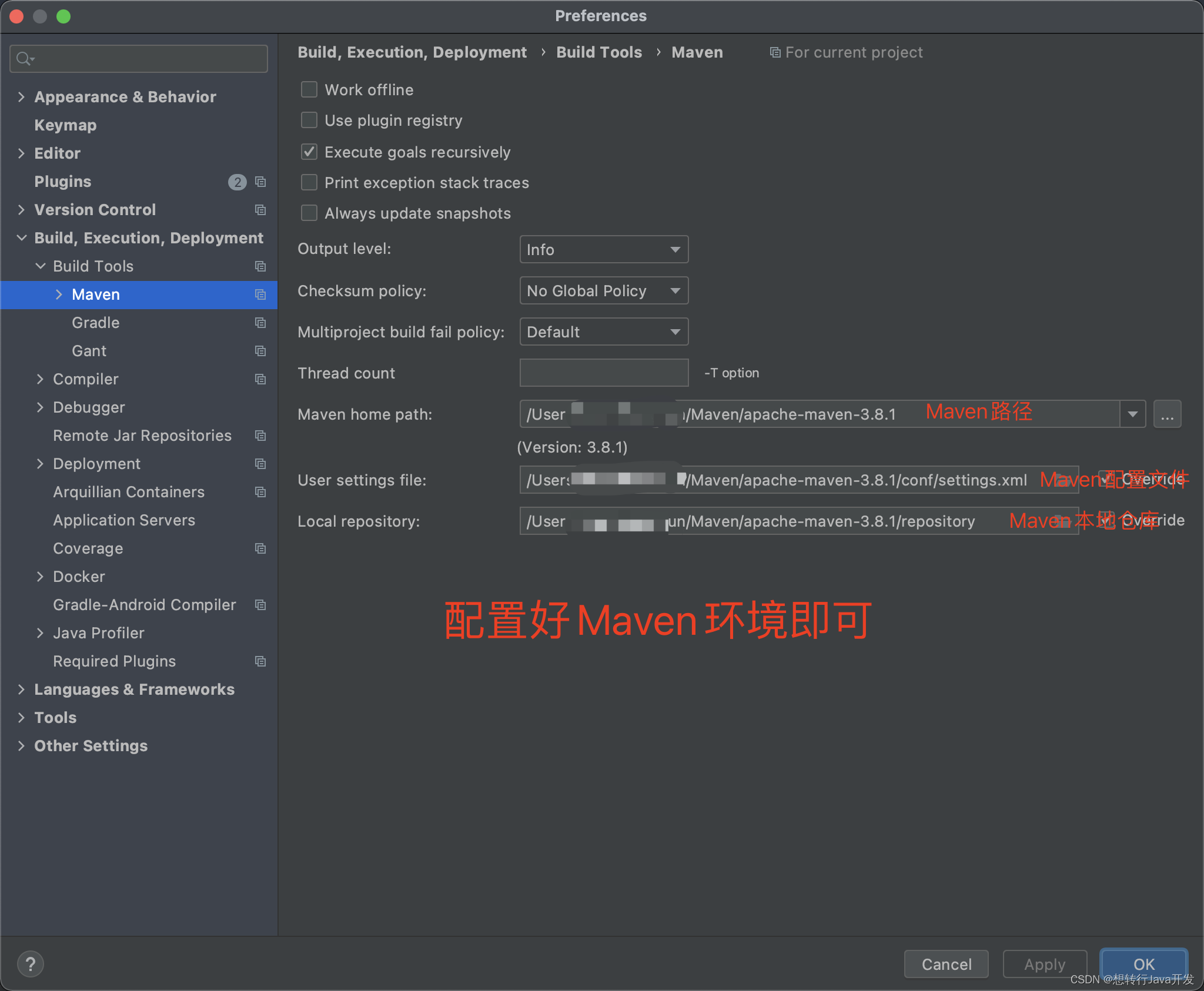Open the Keymap settings page
The height and width of the screenshot is (991, 1204).
click(65, 125)
